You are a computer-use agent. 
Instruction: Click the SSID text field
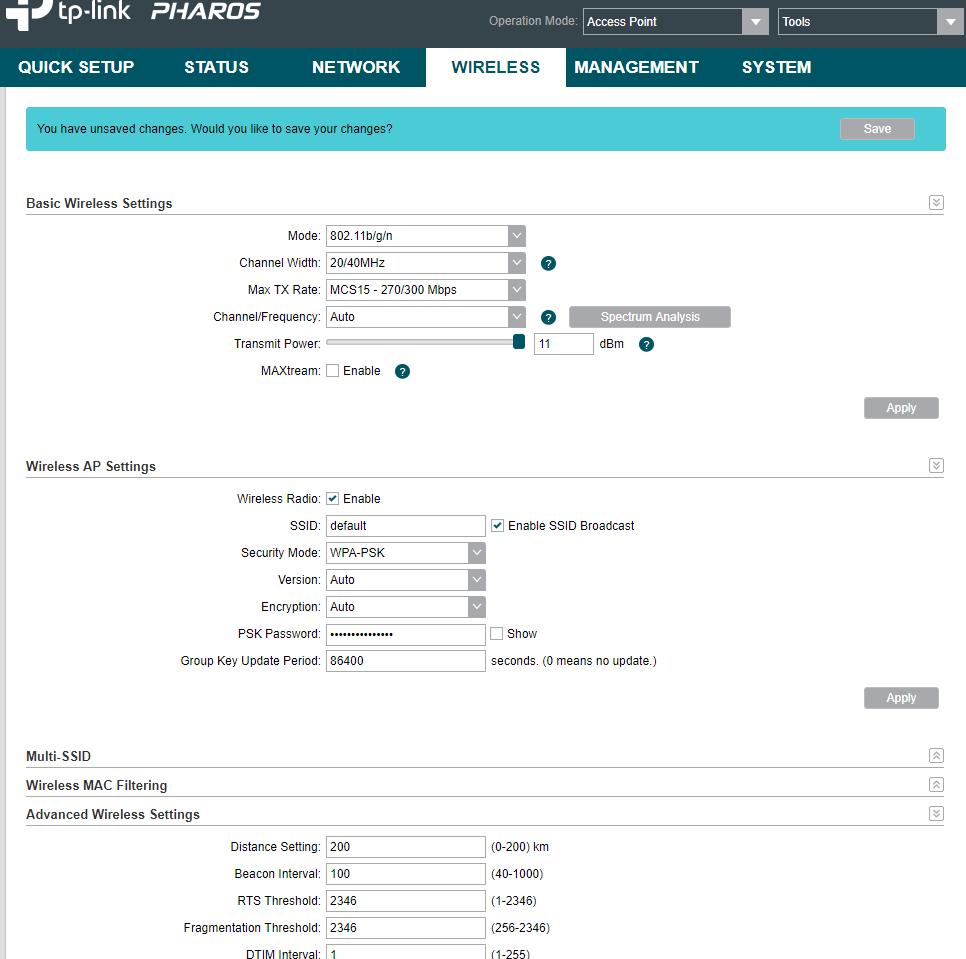(405, 526)
